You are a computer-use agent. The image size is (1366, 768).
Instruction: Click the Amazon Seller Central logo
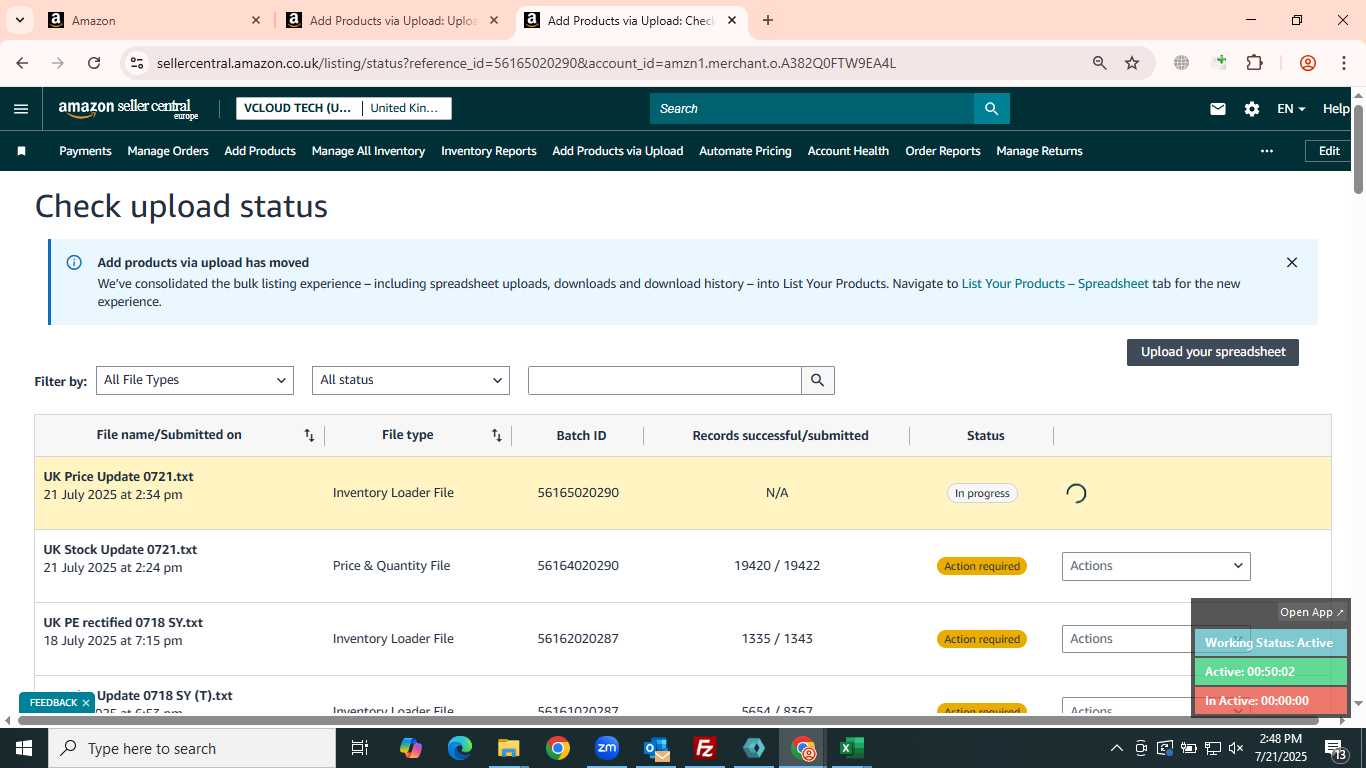point(128,109)
